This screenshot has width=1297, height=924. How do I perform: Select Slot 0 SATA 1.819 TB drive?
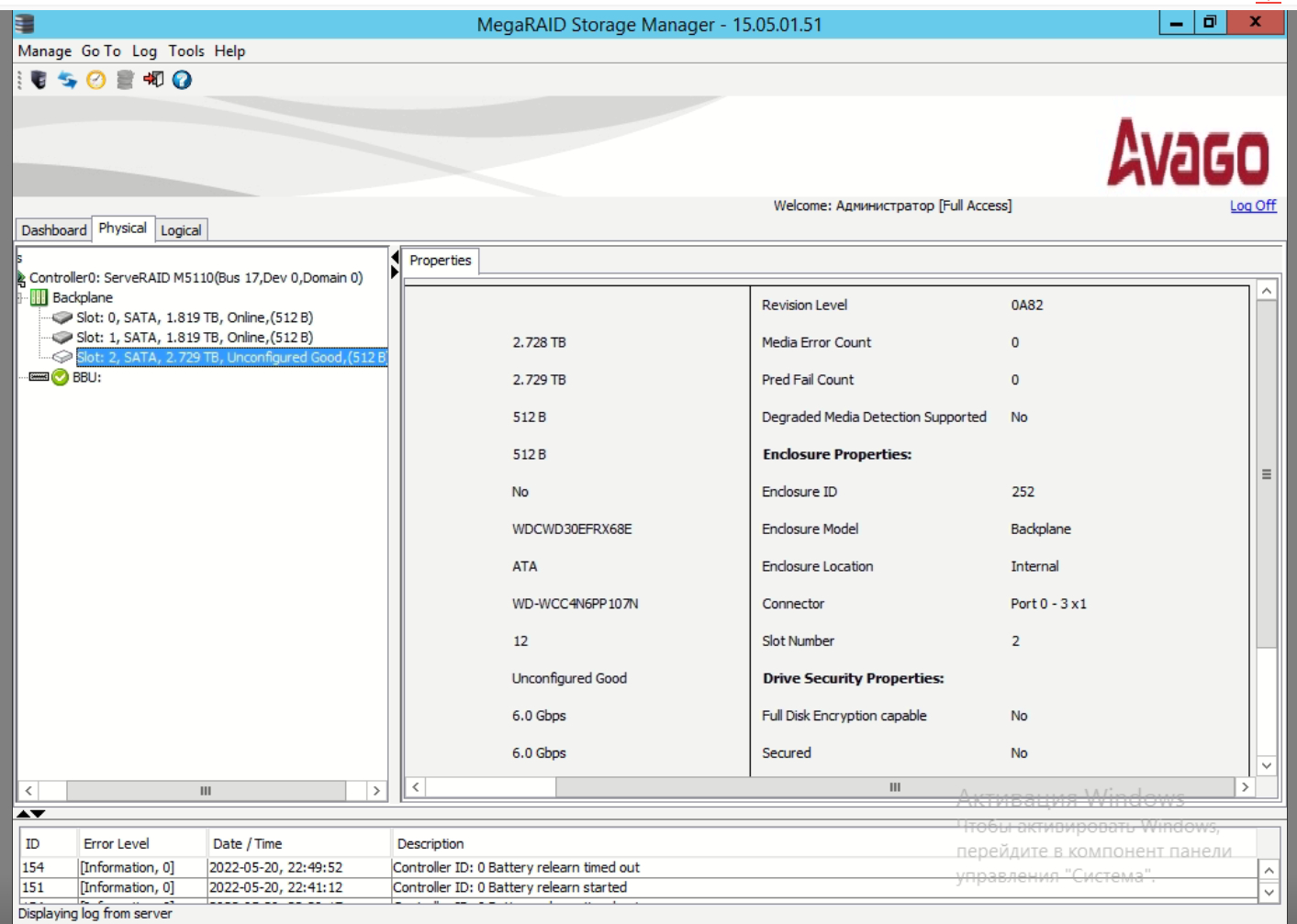[x=195, y=317]
